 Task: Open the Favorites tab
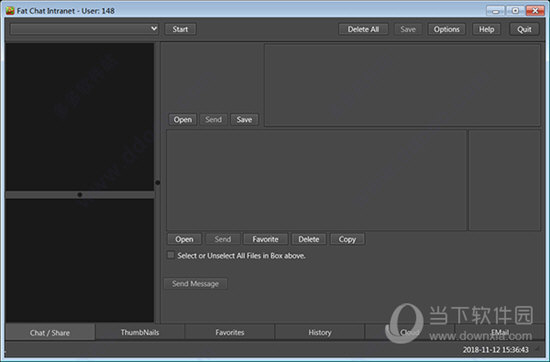(230, 332)
